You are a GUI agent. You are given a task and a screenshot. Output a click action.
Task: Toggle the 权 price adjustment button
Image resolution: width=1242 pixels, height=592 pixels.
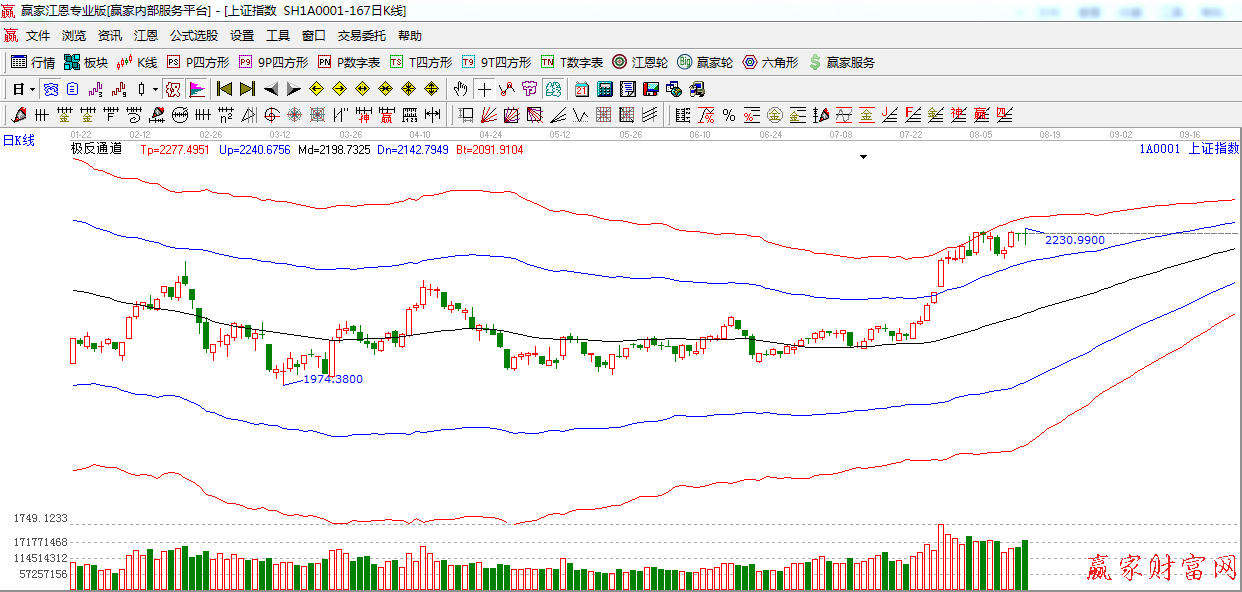coord(173,89)
